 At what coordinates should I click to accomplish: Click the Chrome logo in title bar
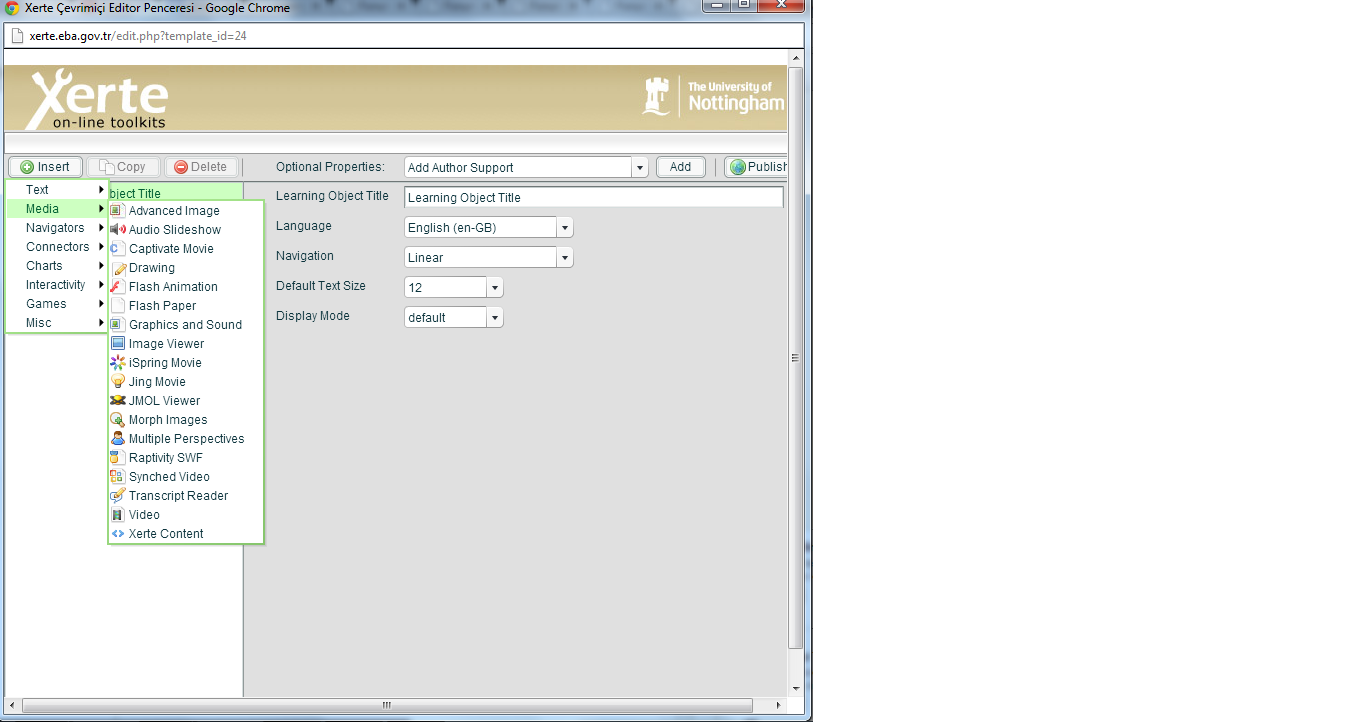pyautogui.click(x=12, y=8)
